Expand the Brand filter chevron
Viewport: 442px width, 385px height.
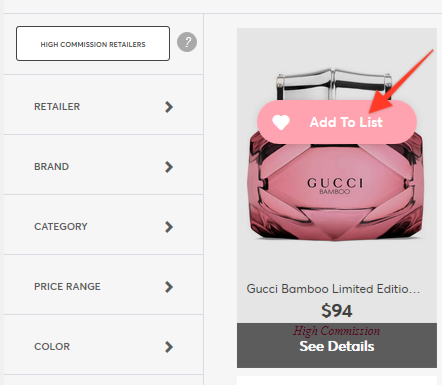[169, 167]
